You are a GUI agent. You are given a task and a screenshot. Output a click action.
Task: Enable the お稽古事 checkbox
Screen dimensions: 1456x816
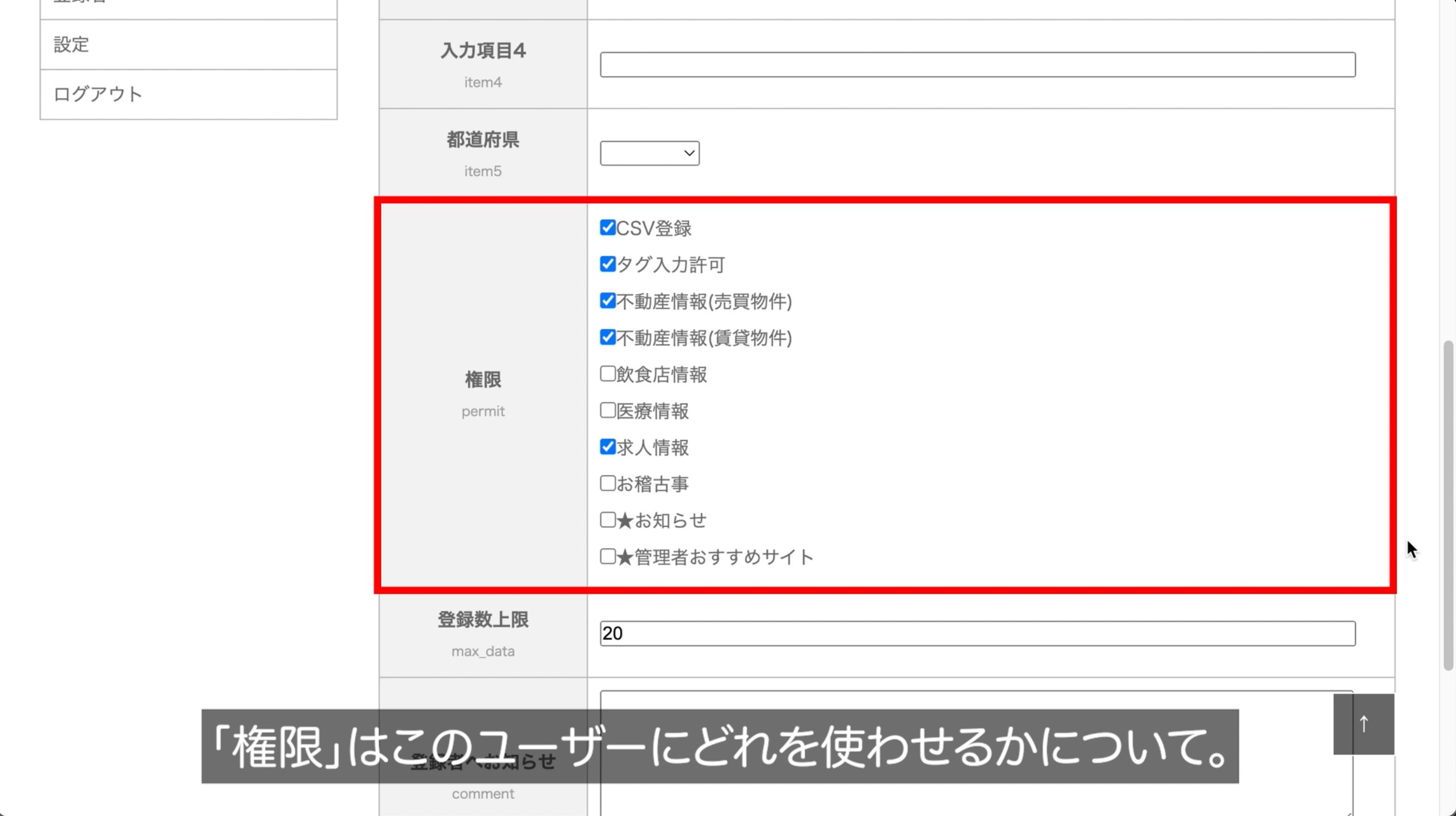[x=608, y=483]
